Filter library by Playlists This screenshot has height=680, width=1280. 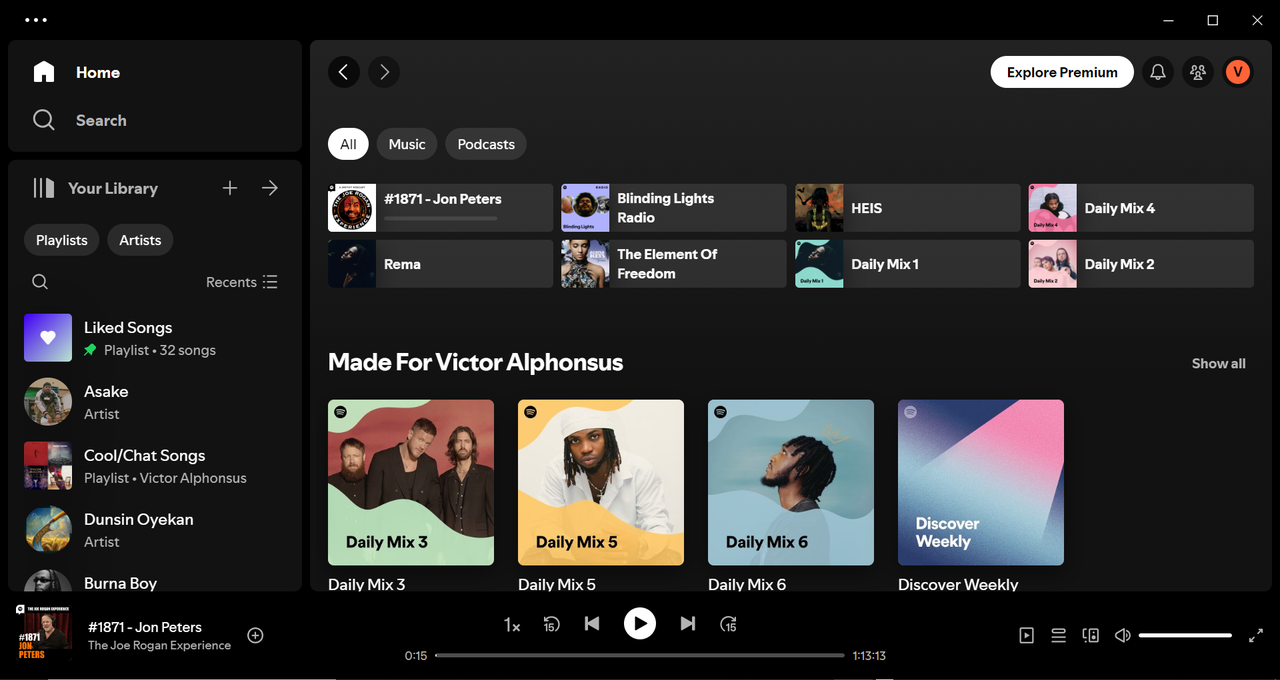pyautogui.click(x=62, y=240)
